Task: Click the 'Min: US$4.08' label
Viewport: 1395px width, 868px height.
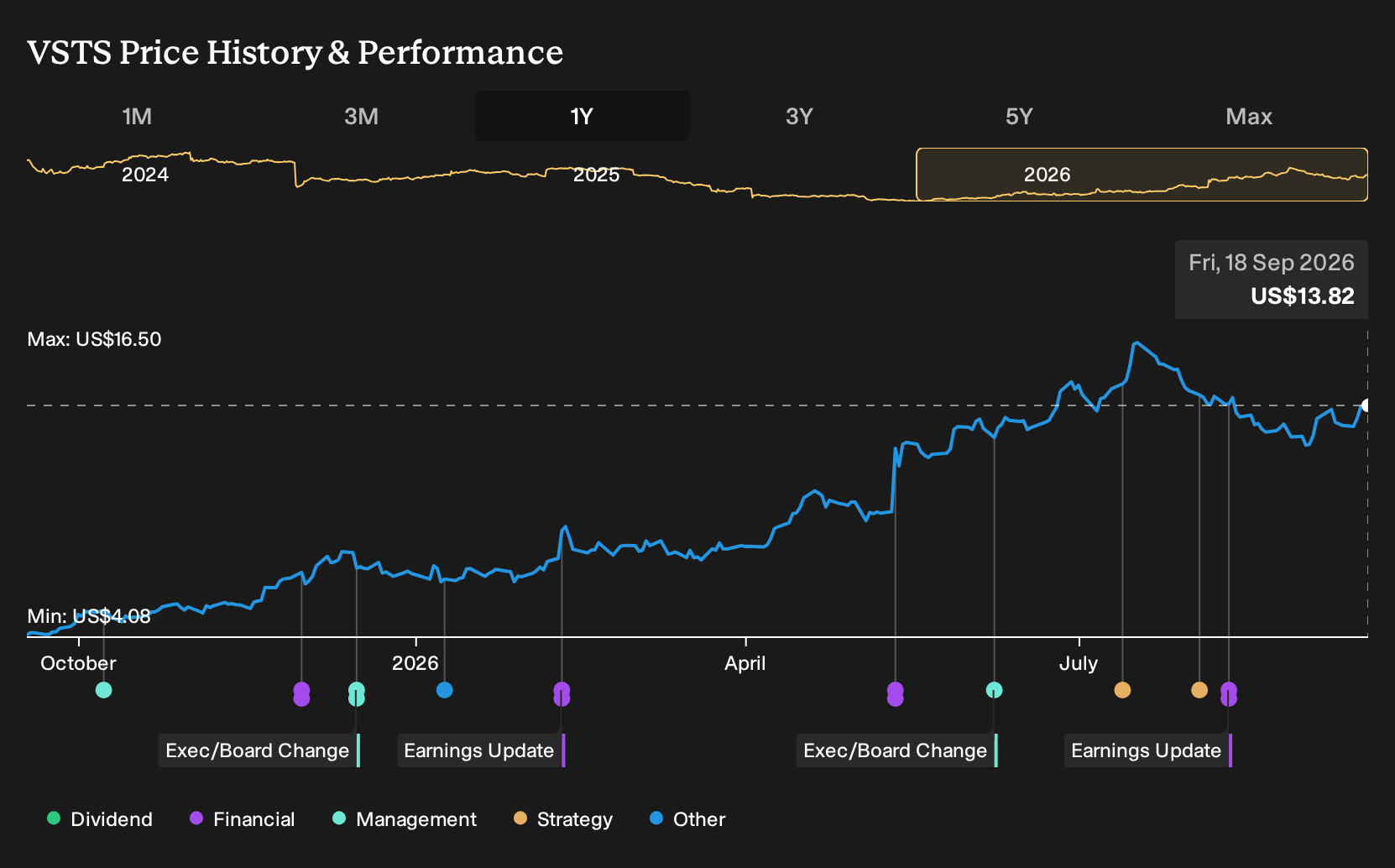Action: [89, 616]
